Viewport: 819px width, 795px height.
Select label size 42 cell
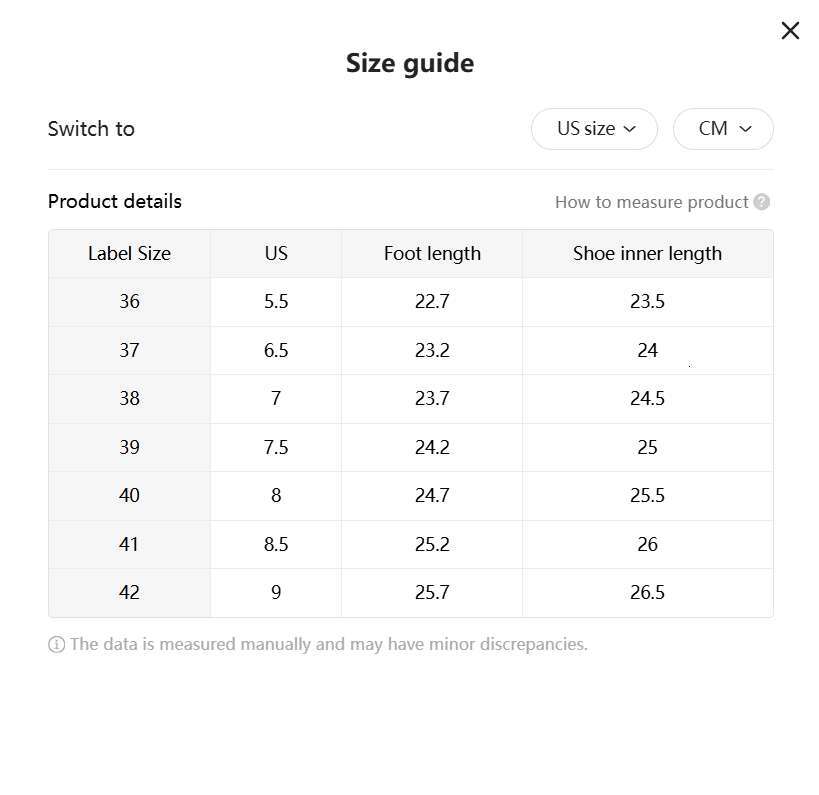point(129,593)
